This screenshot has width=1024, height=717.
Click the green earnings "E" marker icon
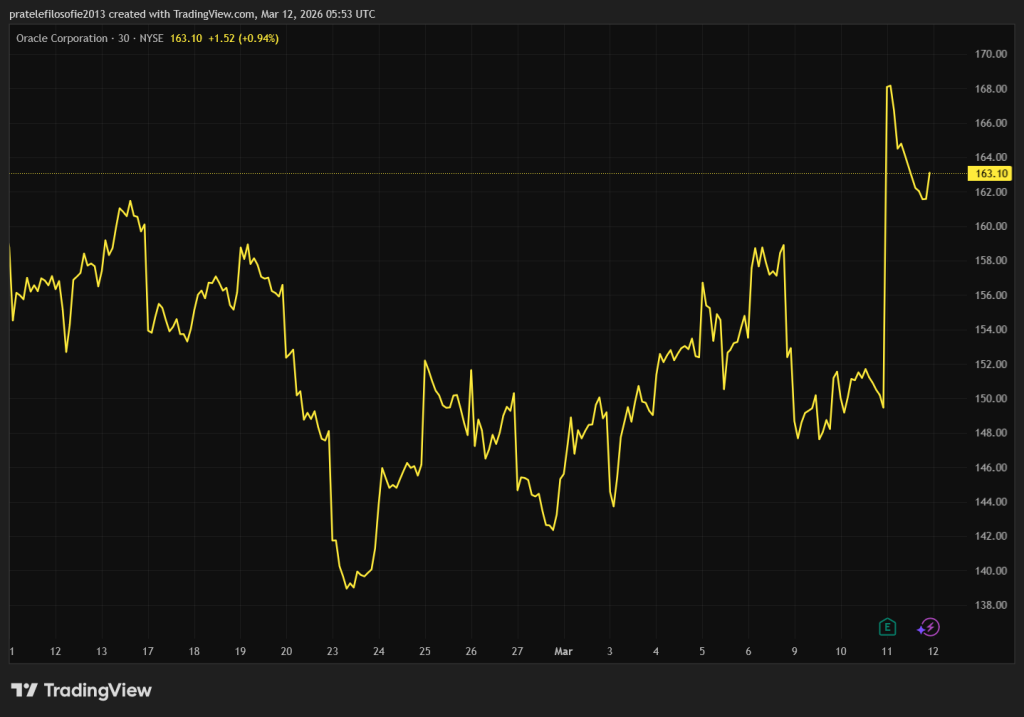point(887,627)
